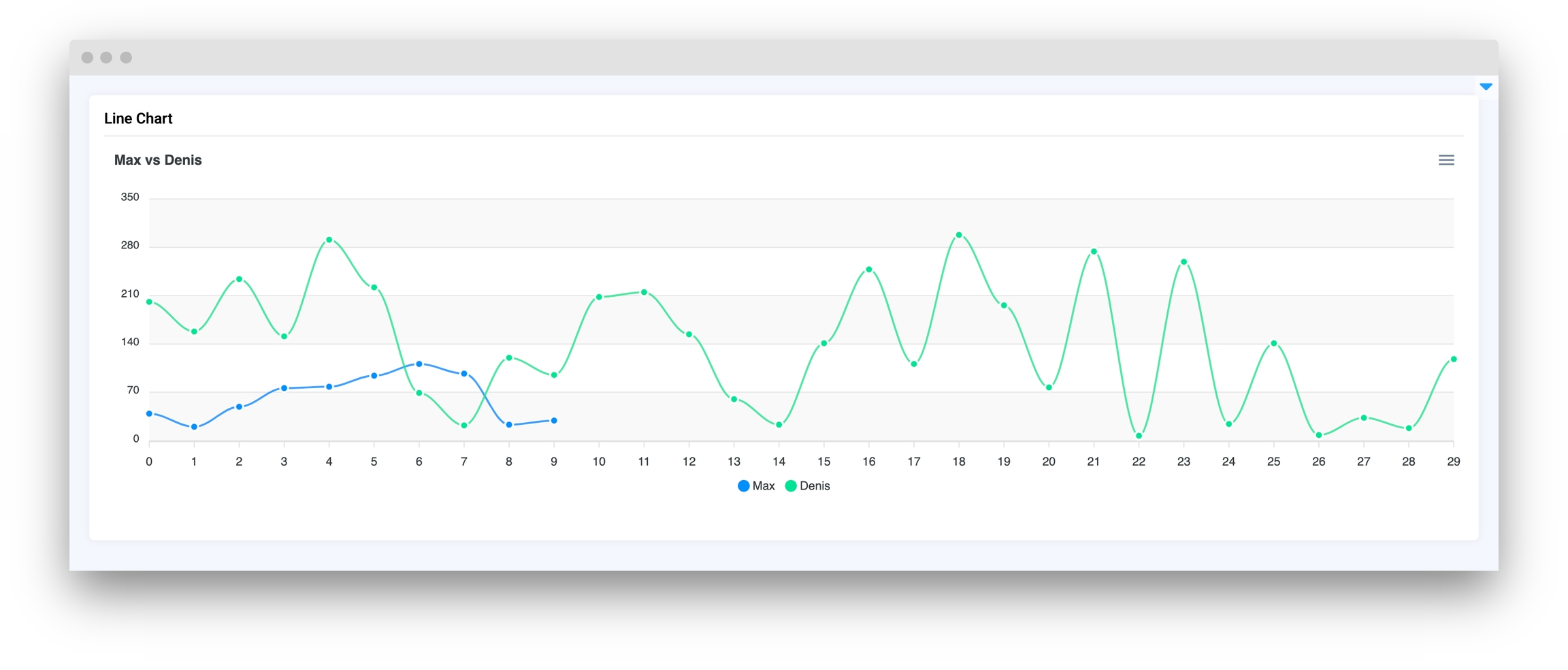The image size is (1568, 670).
Task: Click the y-axis label 140
Action: (x=130, y=342)
